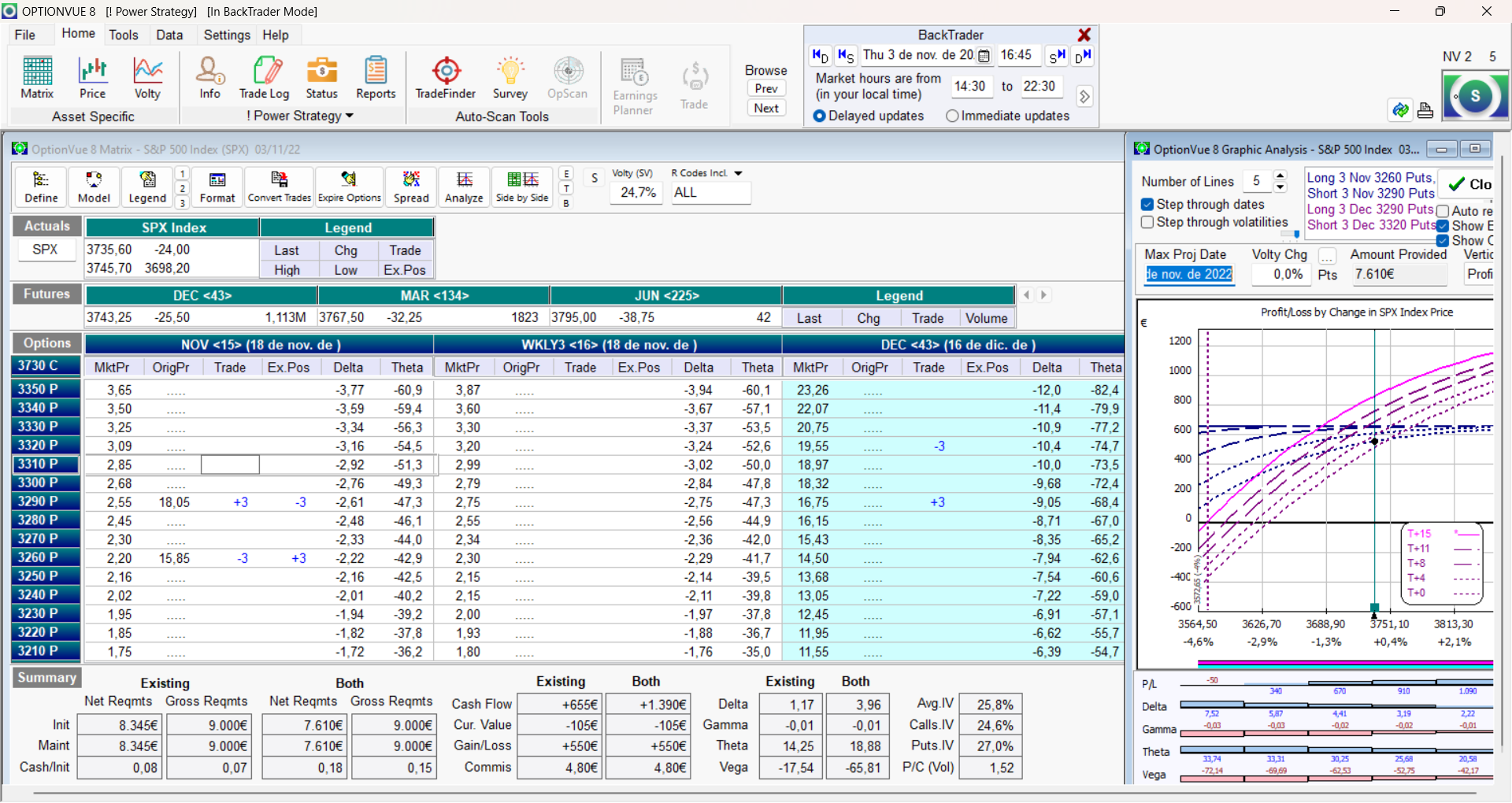1512x803 pixels.
Task: Open the Spread tool icon
Action: 411,187
